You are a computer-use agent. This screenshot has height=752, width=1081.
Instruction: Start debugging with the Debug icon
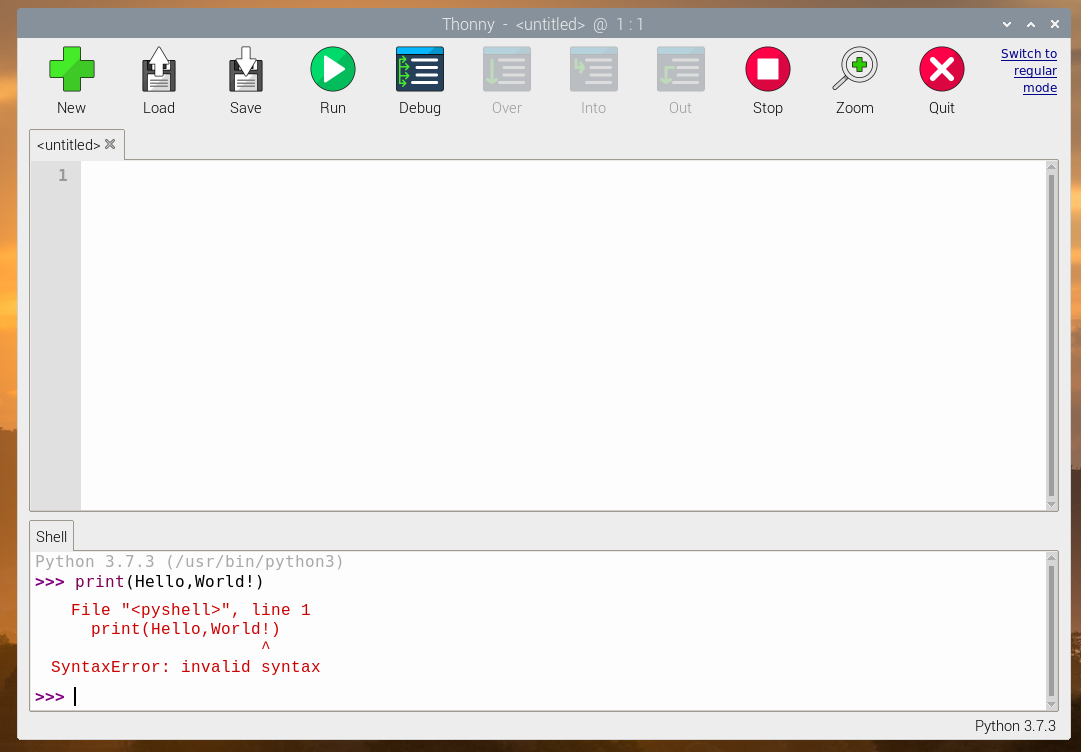click(420, 70)
